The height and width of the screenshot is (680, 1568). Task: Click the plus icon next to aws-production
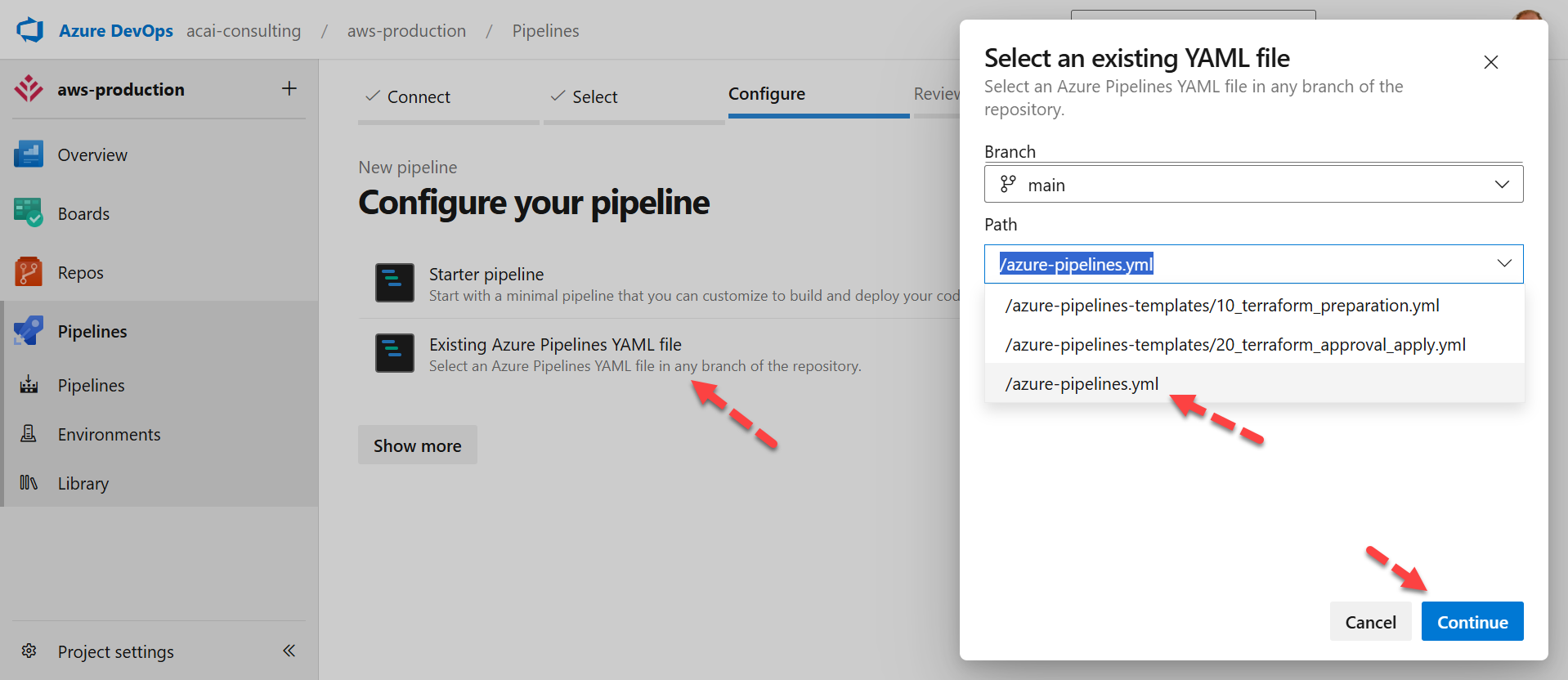(x=289, y=88)
